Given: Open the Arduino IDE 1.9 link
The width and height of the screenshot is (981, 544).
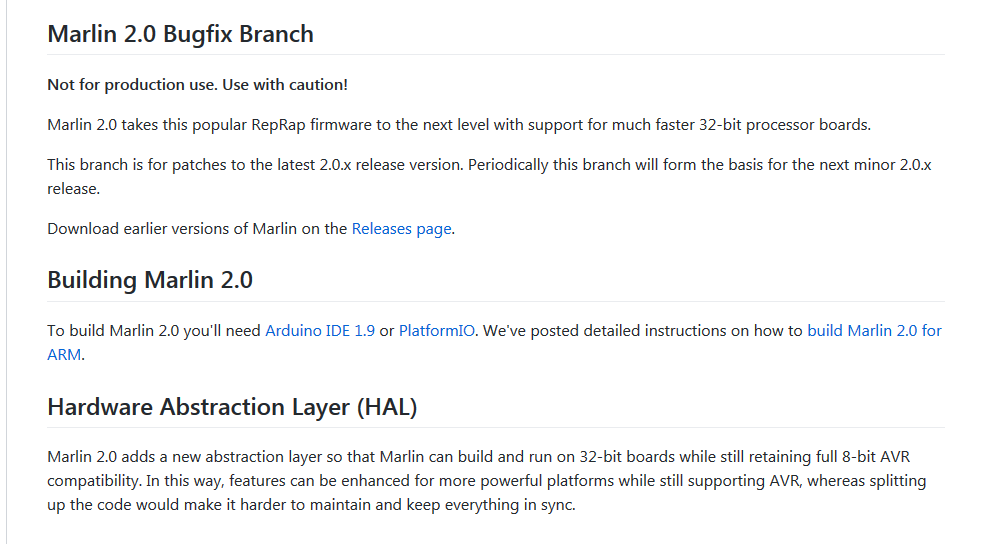Looking at the screenshot, I should [x=320, y=331].
